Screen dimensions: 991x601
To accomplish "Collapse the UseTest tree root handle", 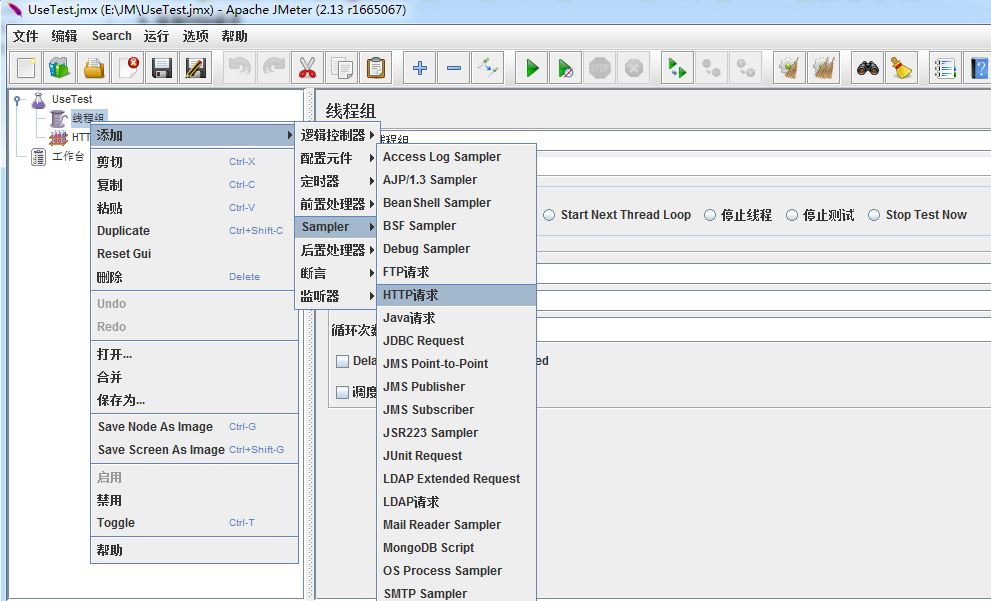I will 20,100.
